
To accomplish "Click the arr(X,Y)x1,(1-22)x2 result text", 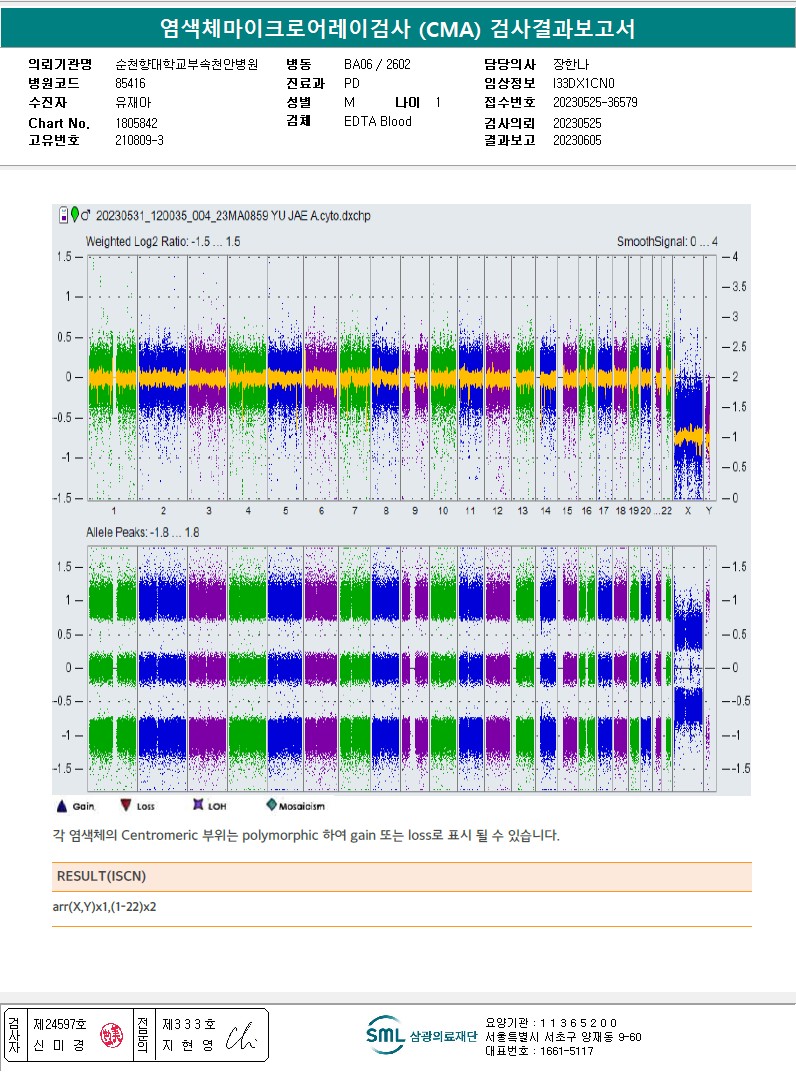I will click(104, 907).
